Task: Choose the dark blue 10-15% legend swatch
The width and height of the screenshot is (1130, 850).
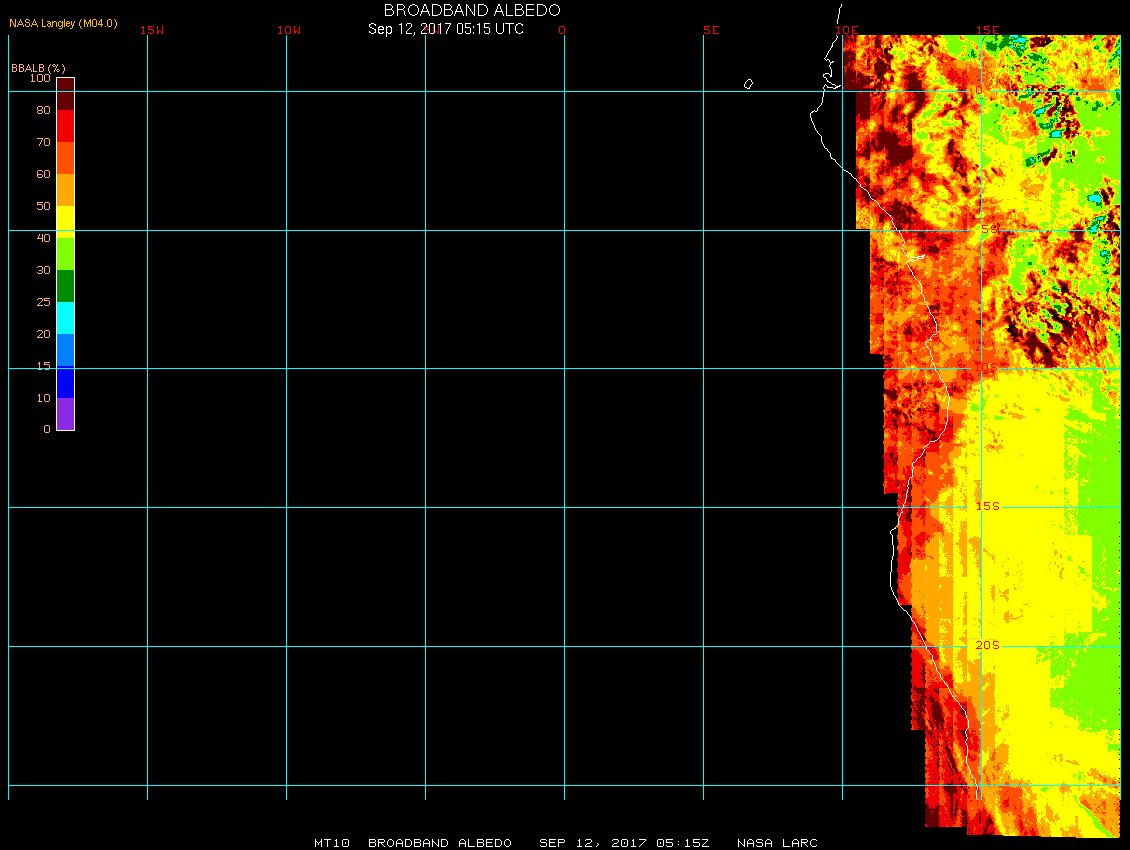Action: 65,382
